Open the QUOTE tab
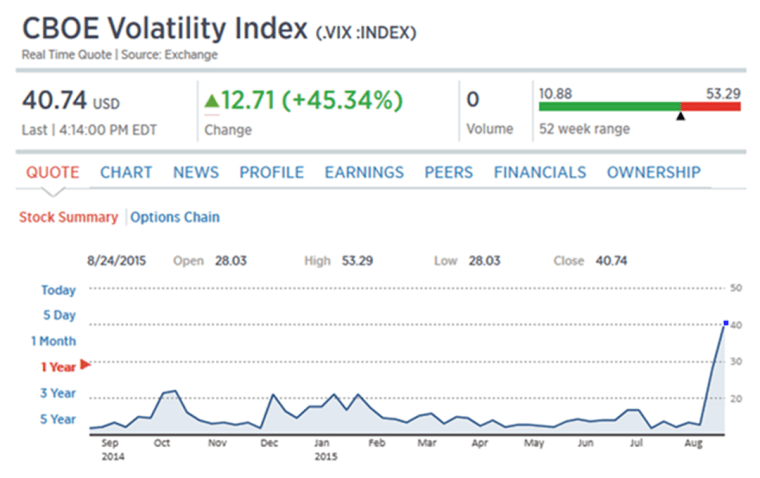This screenshot has width=760, height=478. [52, 172]
